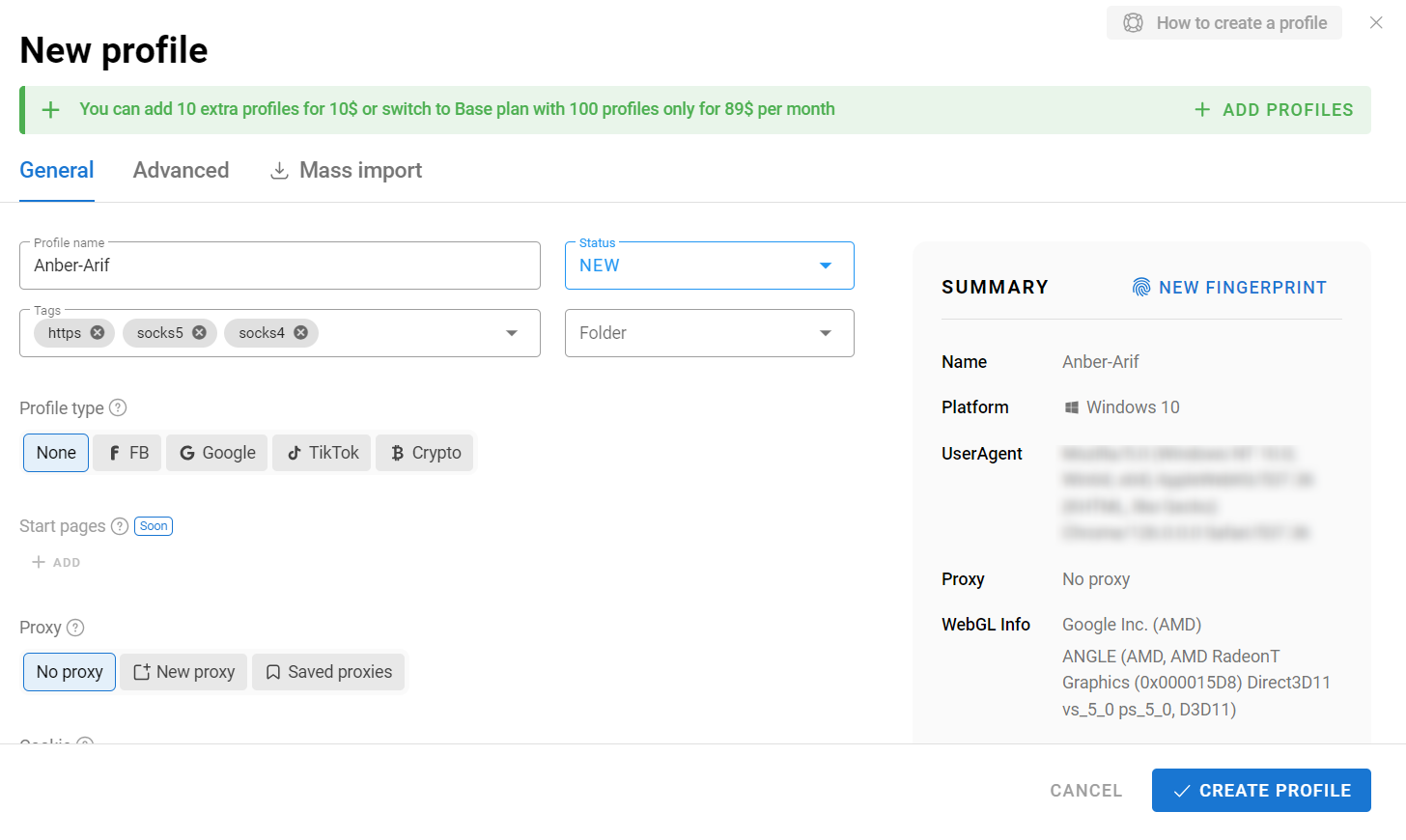Select the Google profile type
This screenshot has width=1406, height=840.
click(216, 452)
